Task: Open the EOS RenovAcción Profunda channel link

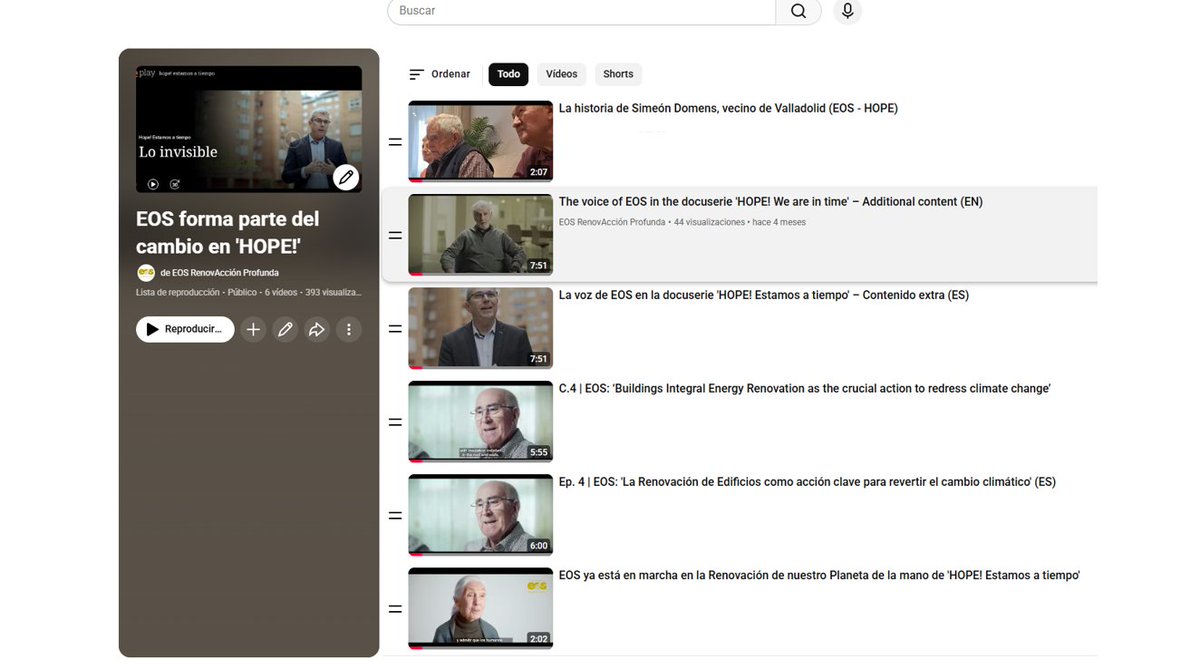Action: (x=219, y=273)
